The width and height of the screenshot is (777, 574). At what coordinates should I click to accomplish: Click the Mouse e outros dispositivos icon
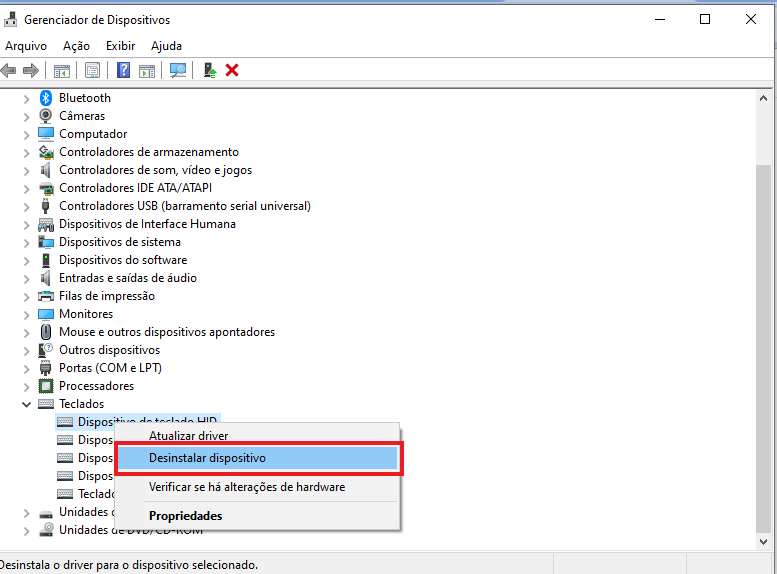point(46,332)
